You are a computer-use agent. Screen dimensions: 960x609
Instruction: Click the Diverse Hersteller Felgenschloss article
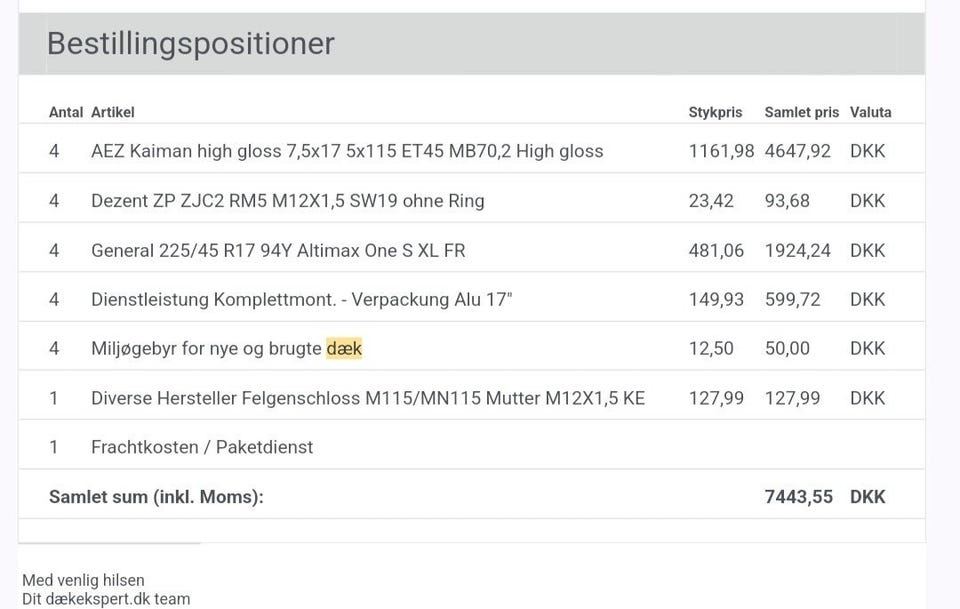[x=367, y=398]
